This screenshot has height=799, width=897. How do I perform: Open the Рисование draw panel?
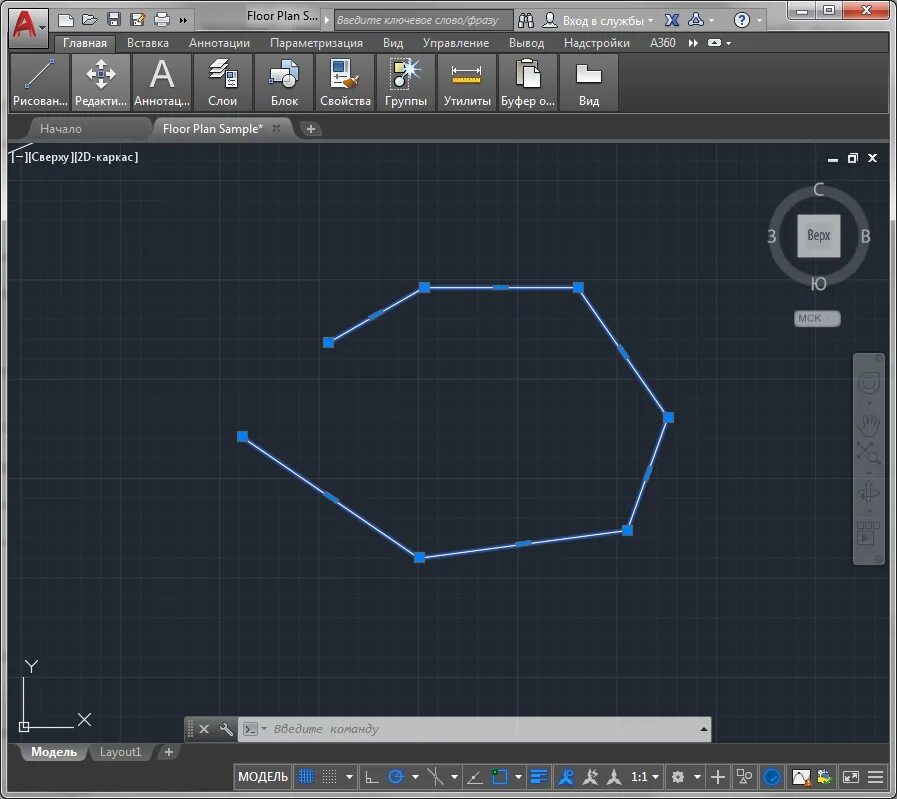(39, 82)
